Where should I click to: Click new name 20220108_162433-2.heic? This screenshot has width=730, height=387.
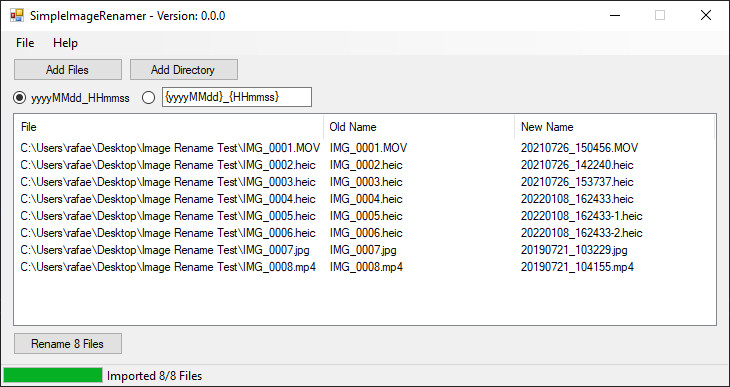point(582,233)
